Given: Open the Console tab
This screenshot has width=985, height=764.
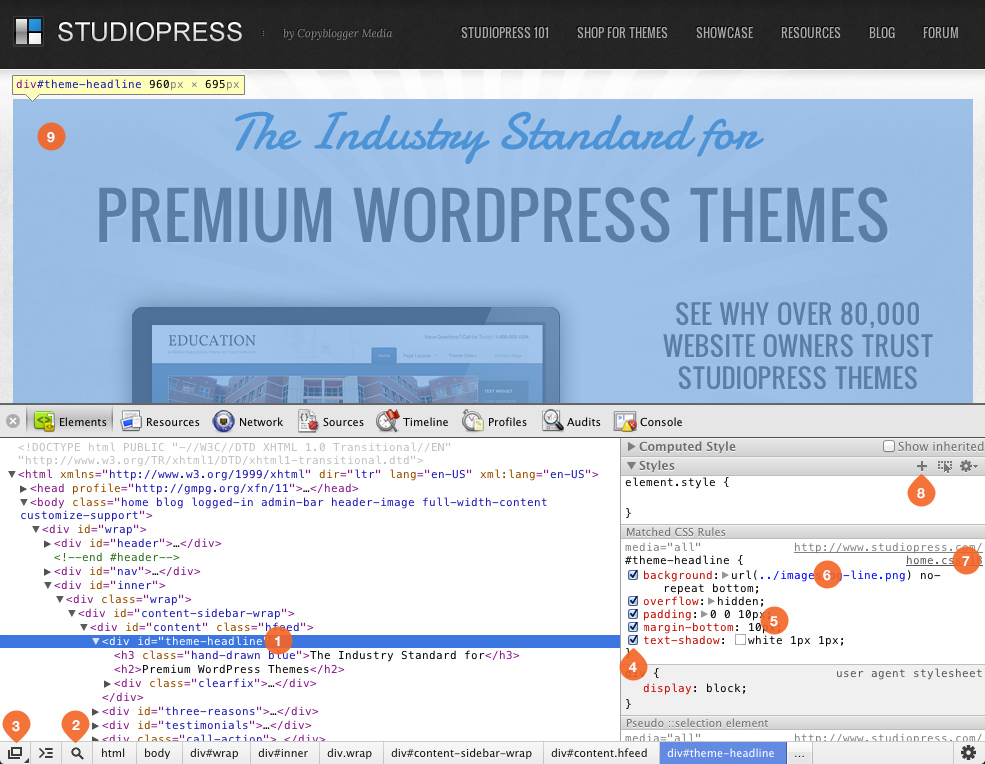Looking at the screenshot, I should click(x=648, y=421).
